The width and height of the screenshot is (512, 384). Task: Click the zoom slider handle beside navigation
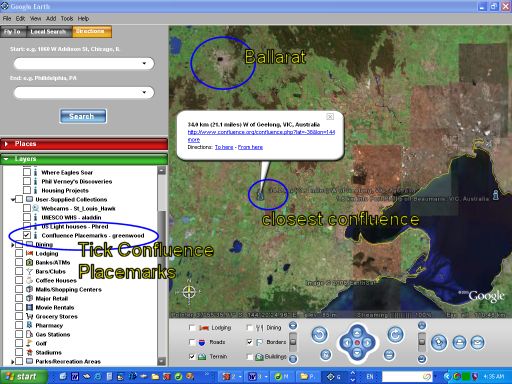point(422,342)
